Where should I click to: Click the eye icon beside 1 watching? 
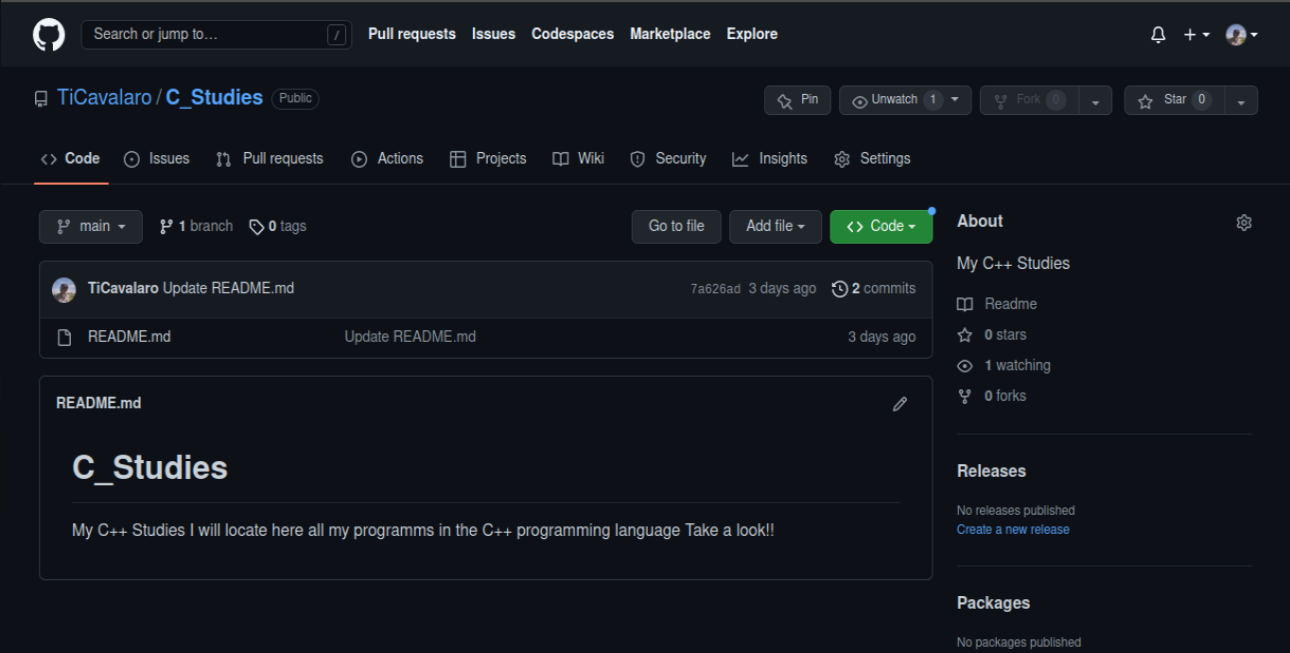(x=965, y=366)
